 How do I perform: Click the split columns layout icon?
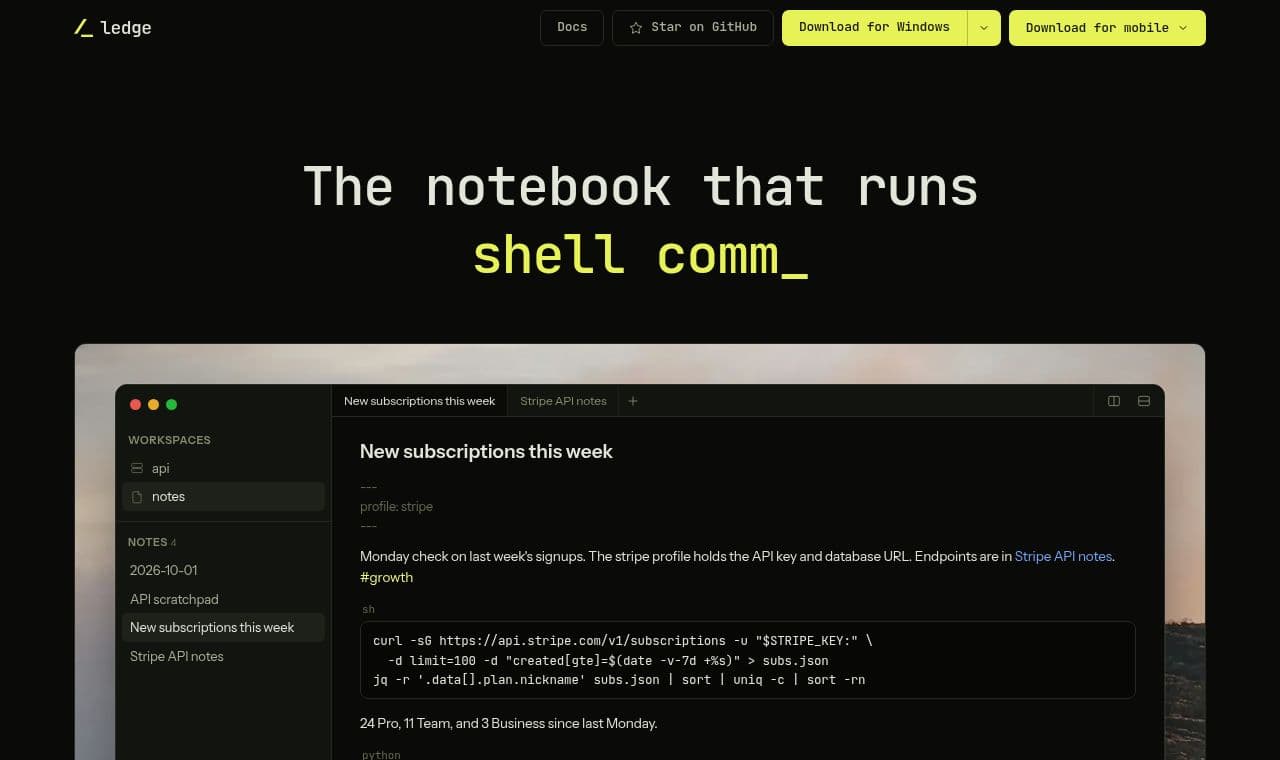click(x=1114, y=401)
